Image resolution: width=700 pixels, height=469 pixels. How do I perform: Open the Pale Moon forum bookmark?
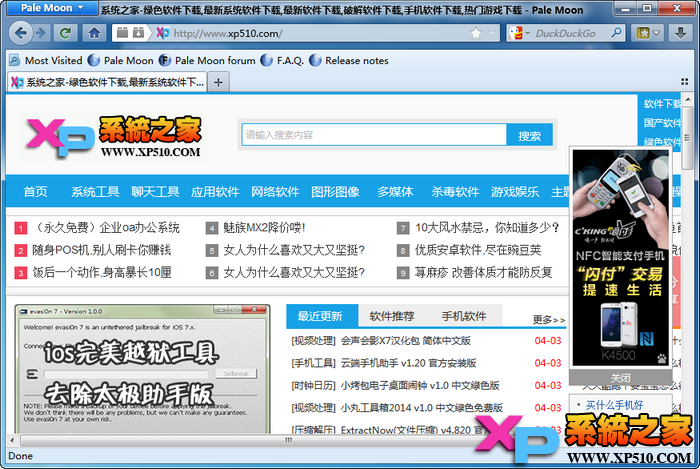[207, 60]
